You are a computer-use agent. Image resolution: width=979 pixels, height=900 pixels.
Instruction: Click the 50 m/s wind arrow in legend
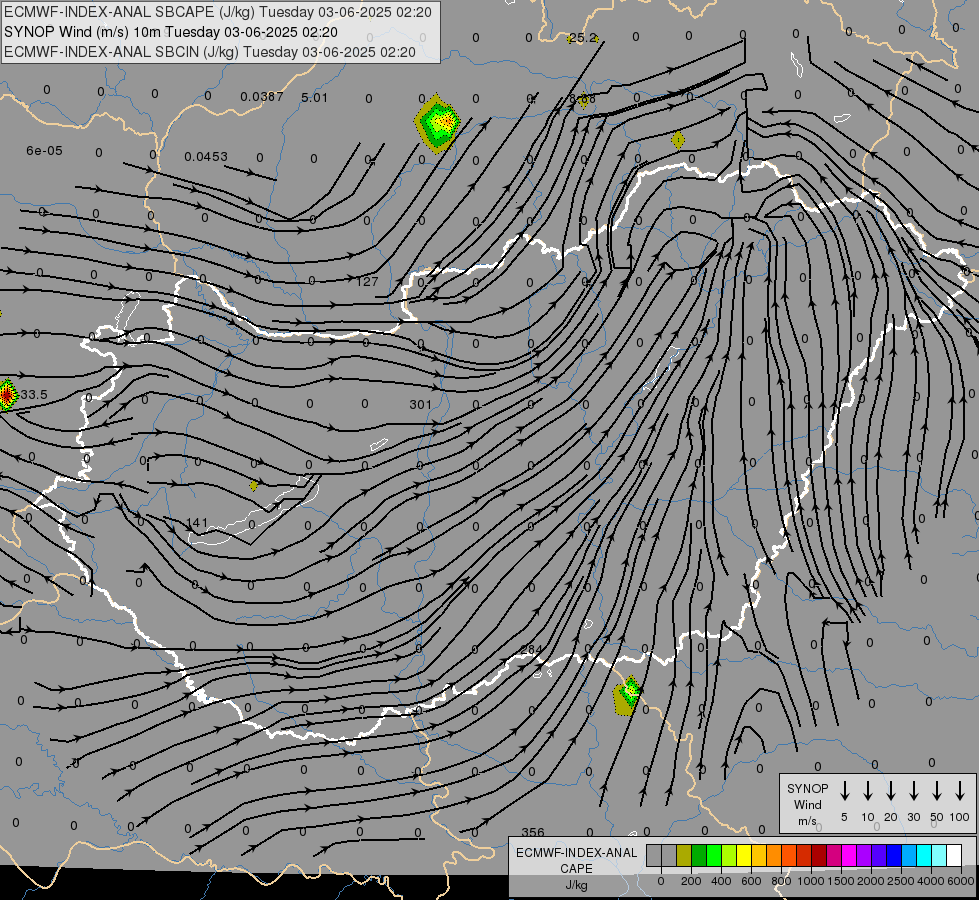click(937, 791)
